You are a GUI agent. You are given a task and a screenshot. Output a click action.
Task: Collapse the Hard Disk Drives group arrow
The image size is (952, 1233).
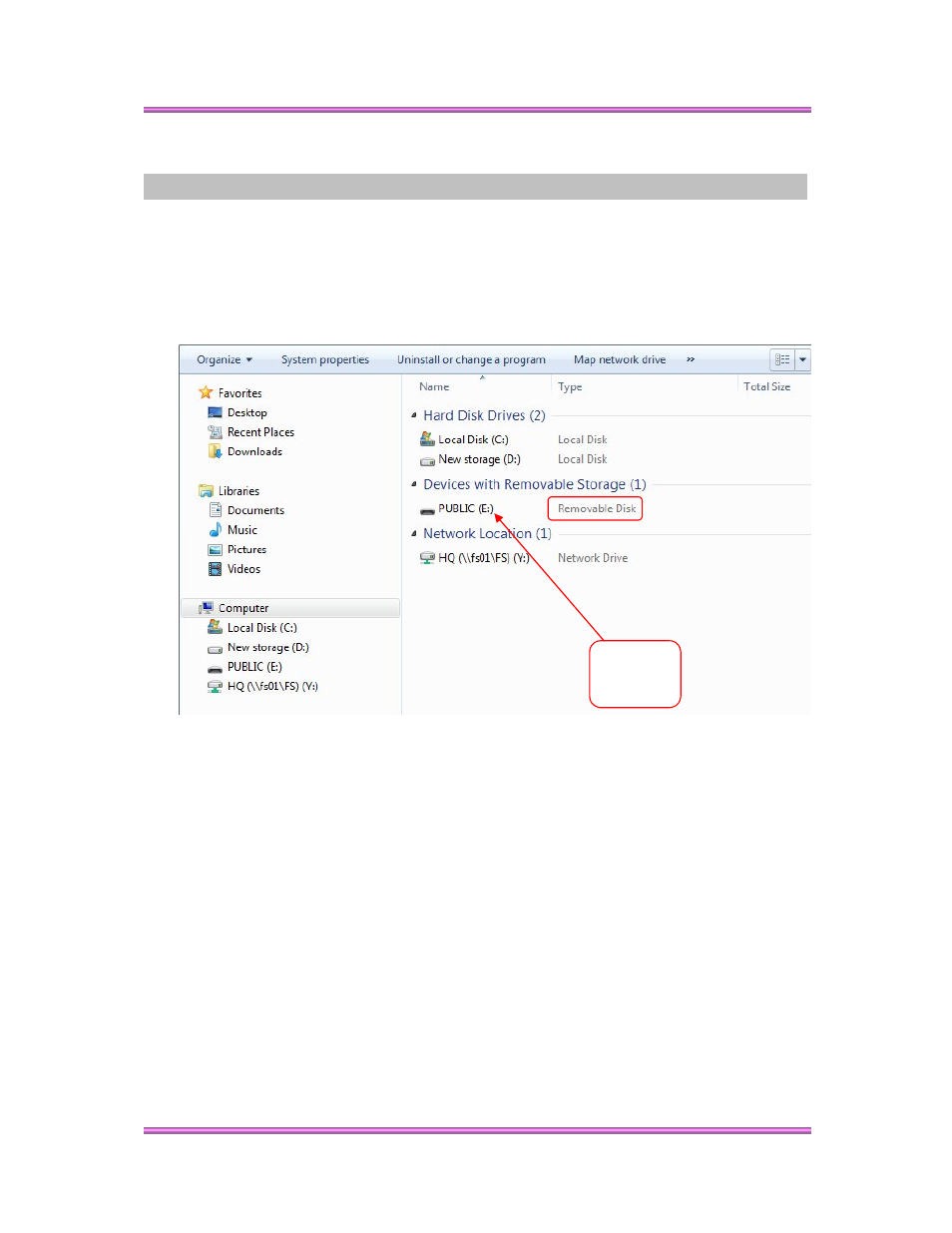pyautogui.click(x=414, y=415)
